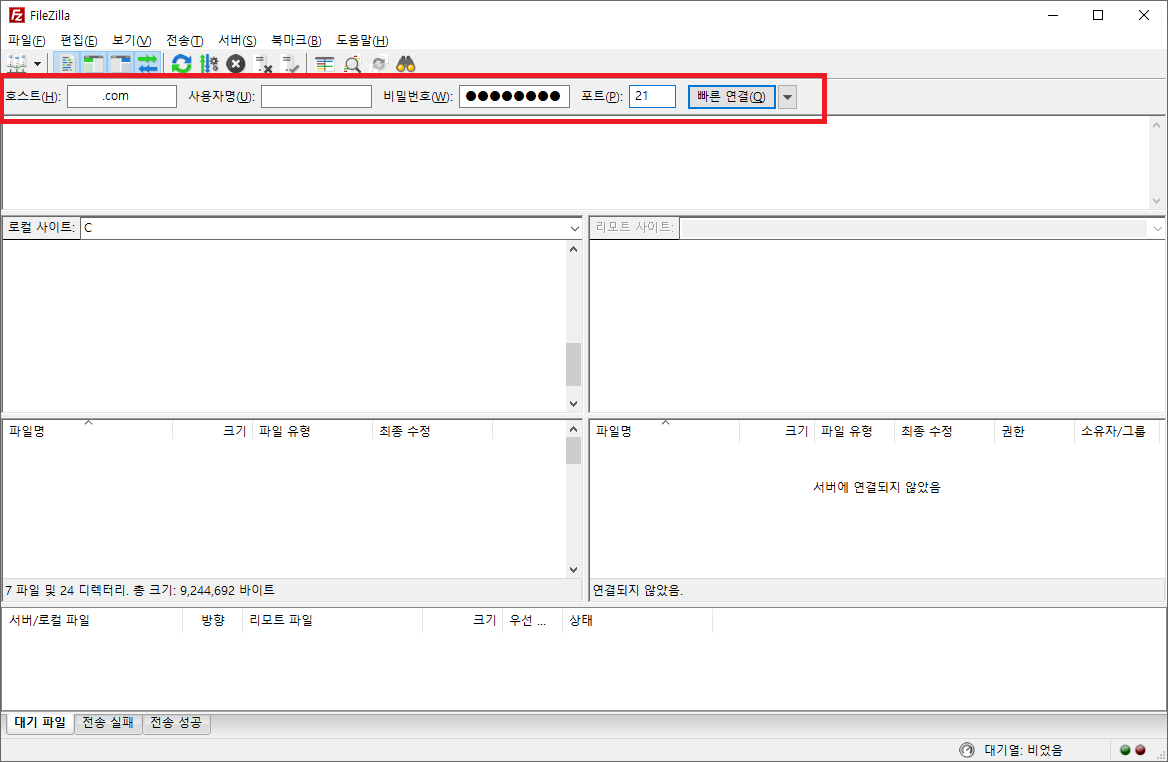Open the 서버 menu
This screenshot has width=1168, height=762.
pyautogui.click(x=237, y=40)
